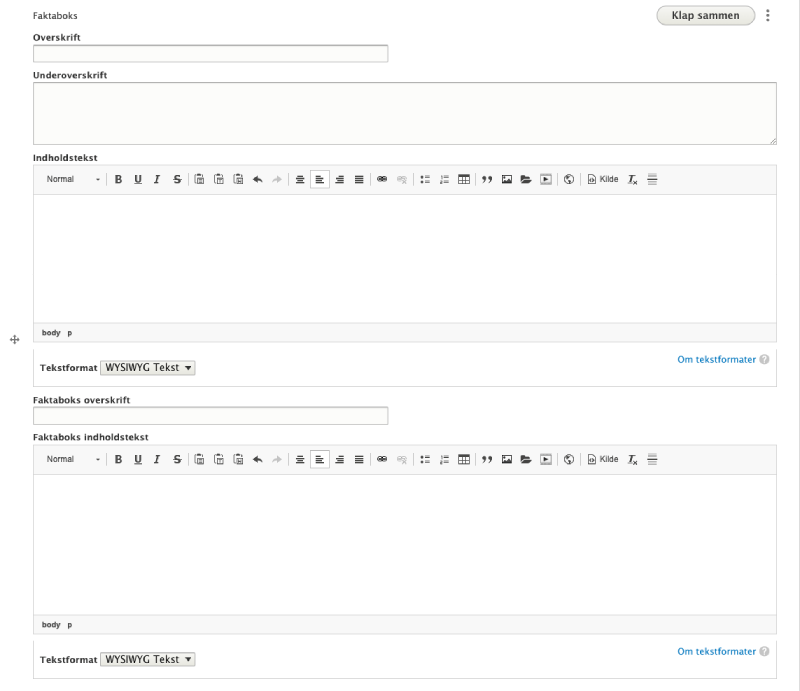The image size is (800, 691).
Task: Open the three-dot menu beside Klap sammen
Action: (x=768, y=16)
